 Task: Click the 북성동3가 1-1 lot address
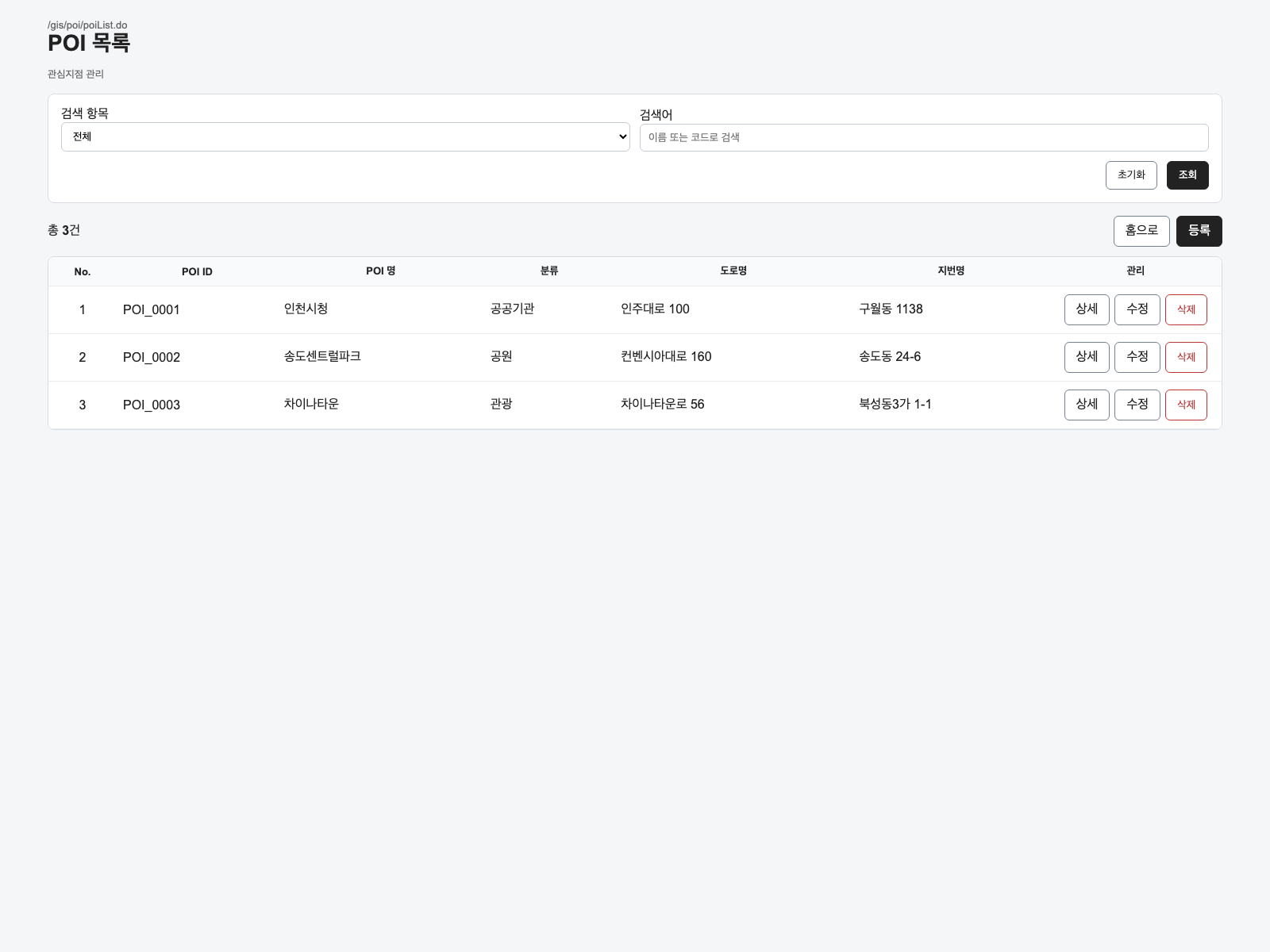895,405
